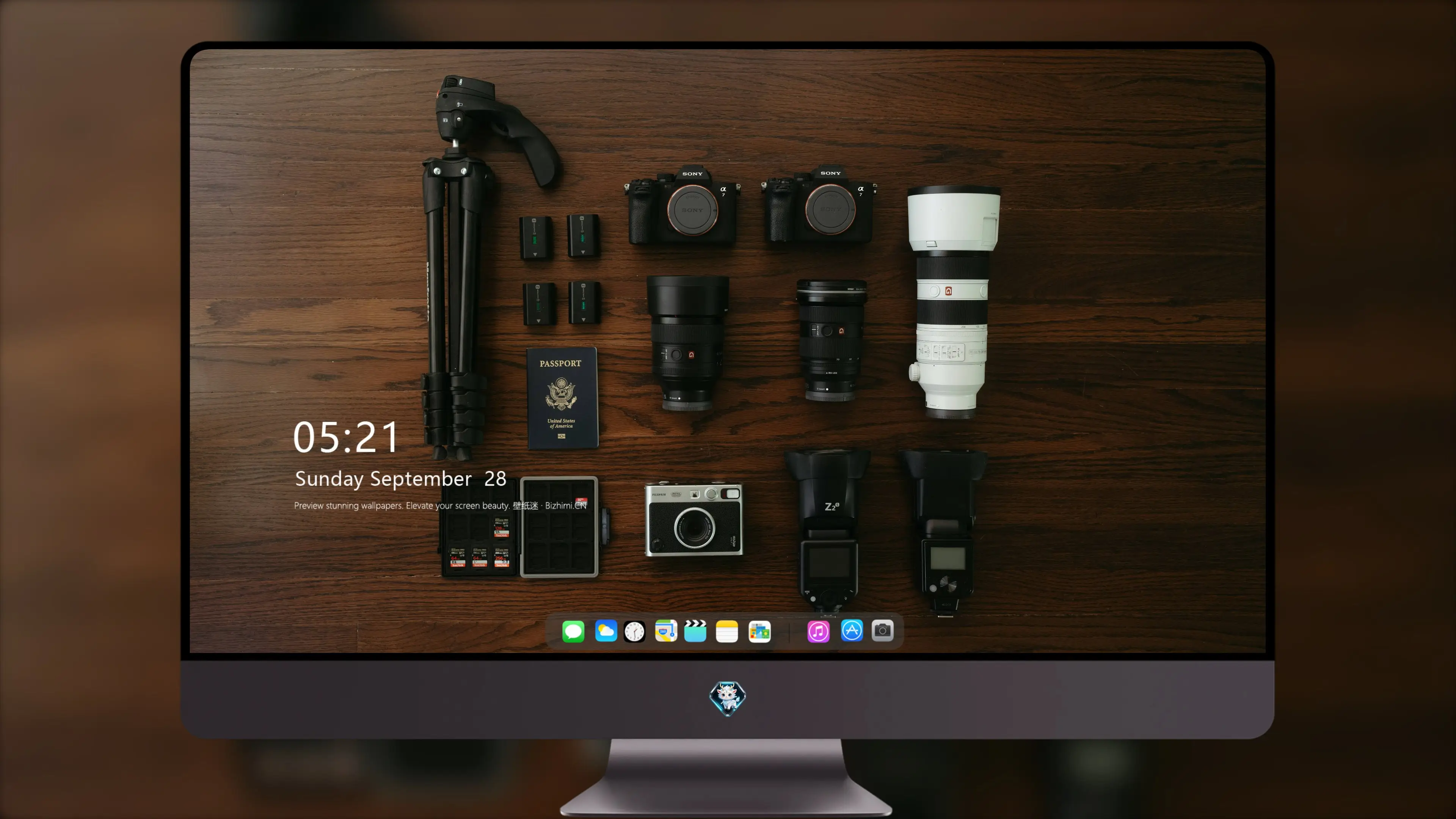Viewport: 1456px width, 819px height.
Task: Click the 05:21 clock display
Action: [345, 437]
